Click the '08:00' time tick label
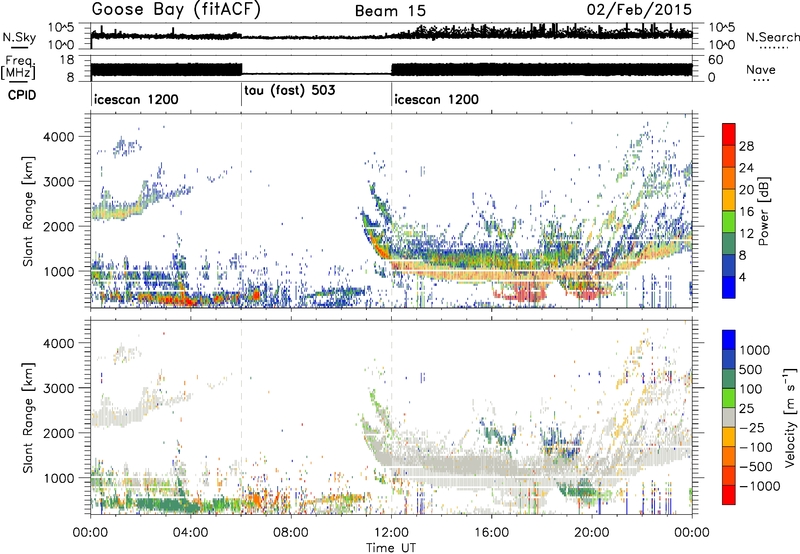The height and width of the screenshot is (554, 800). click(291, 533)
